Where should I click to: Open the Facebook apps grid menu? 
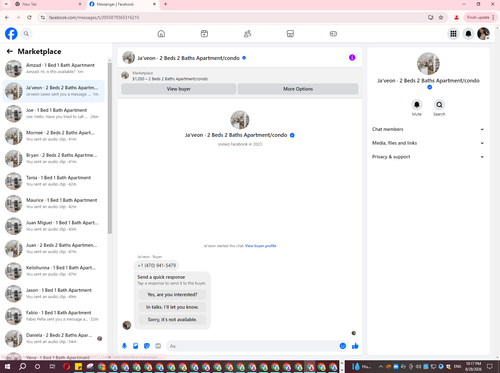coord(453,34)
